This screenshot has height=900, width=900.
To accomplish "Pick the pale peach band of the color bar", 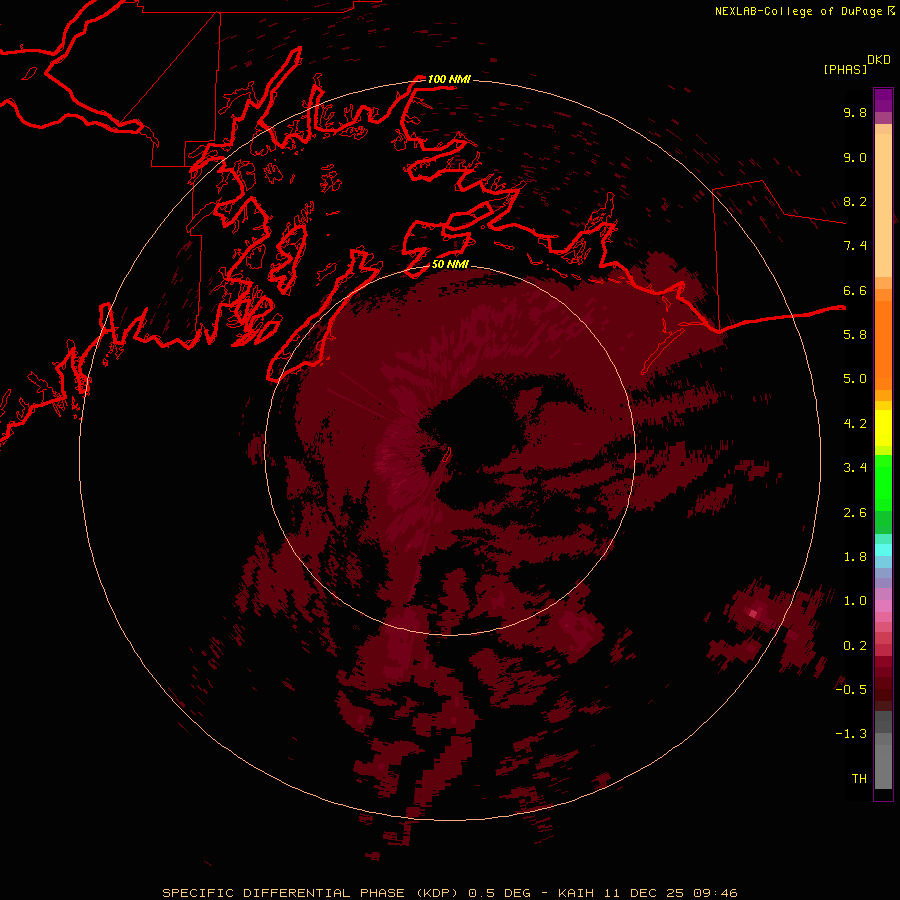I will [x=883, y=204].
